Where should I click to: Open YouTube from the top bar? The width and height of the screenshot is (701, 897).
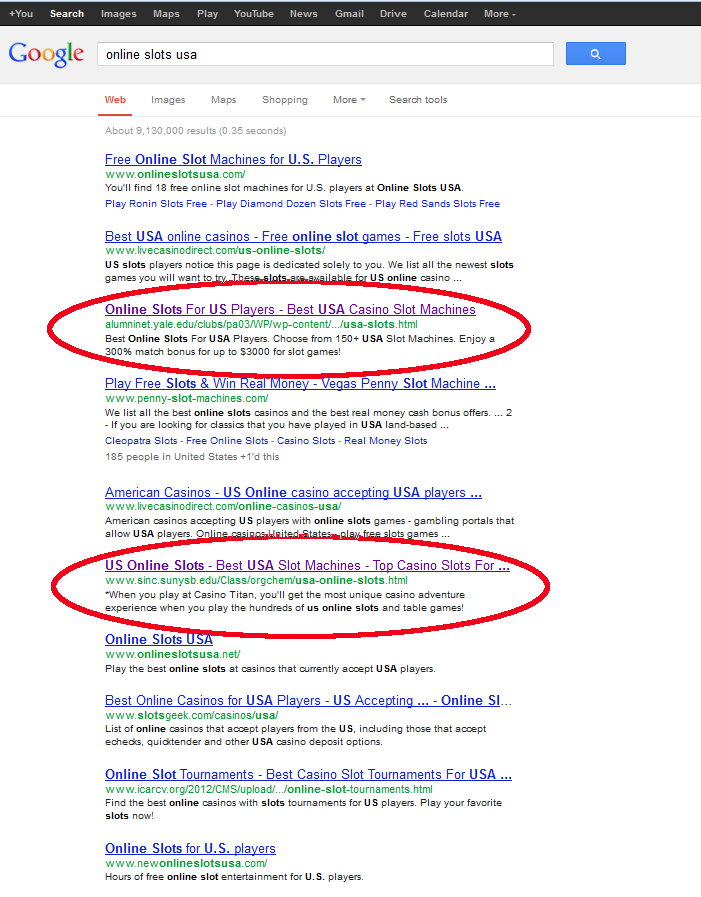click(x=254, y=14)
